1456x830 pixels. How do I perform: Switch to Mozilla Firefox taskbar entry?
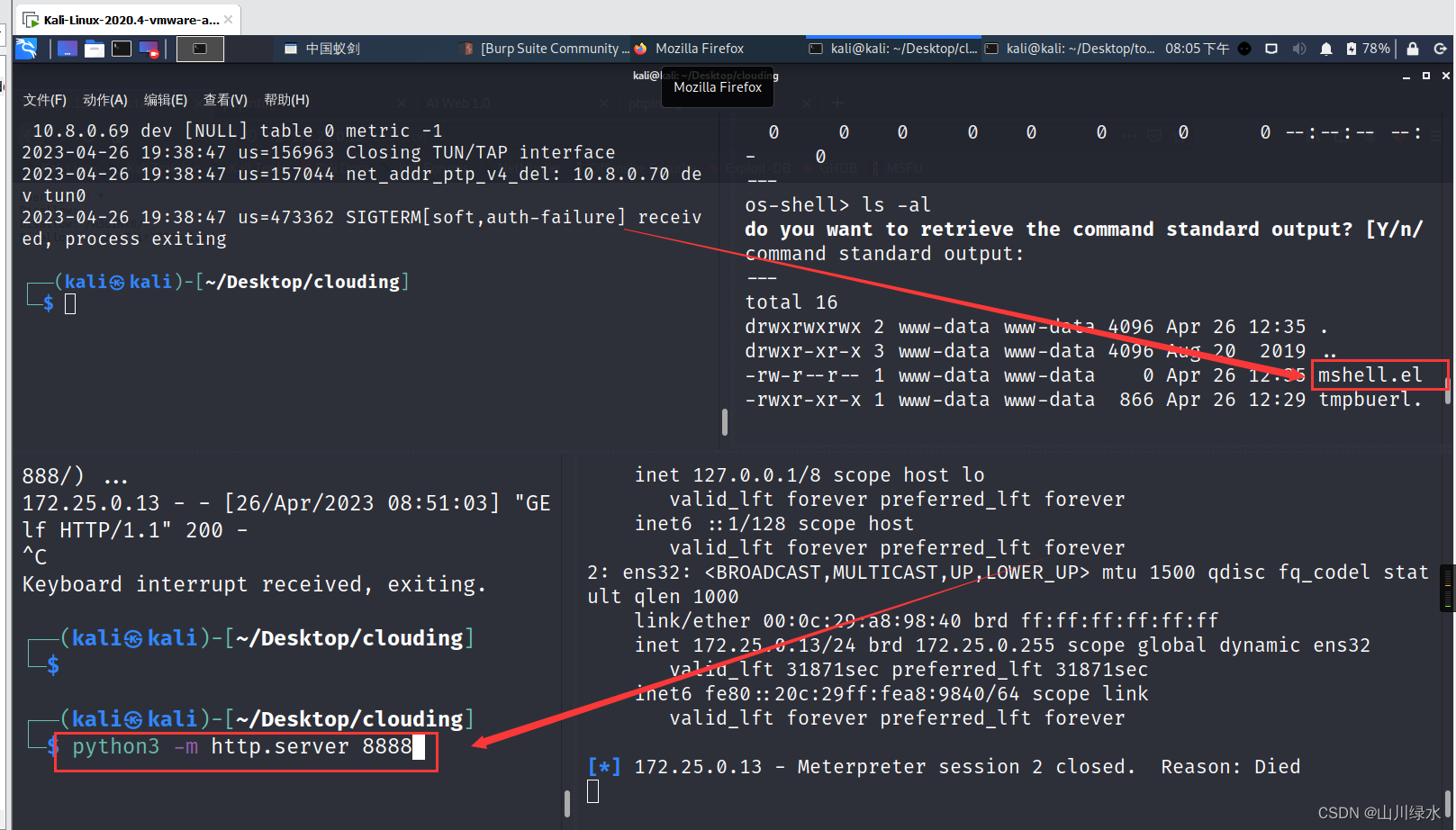pos(690,49)
